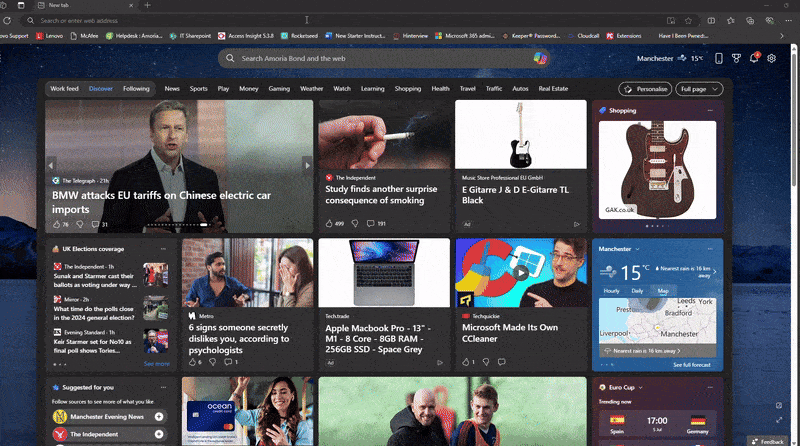The height and width of the screenshot is (446, 800).
Task: Select the Map view in weather card
Action: point(663,291)
